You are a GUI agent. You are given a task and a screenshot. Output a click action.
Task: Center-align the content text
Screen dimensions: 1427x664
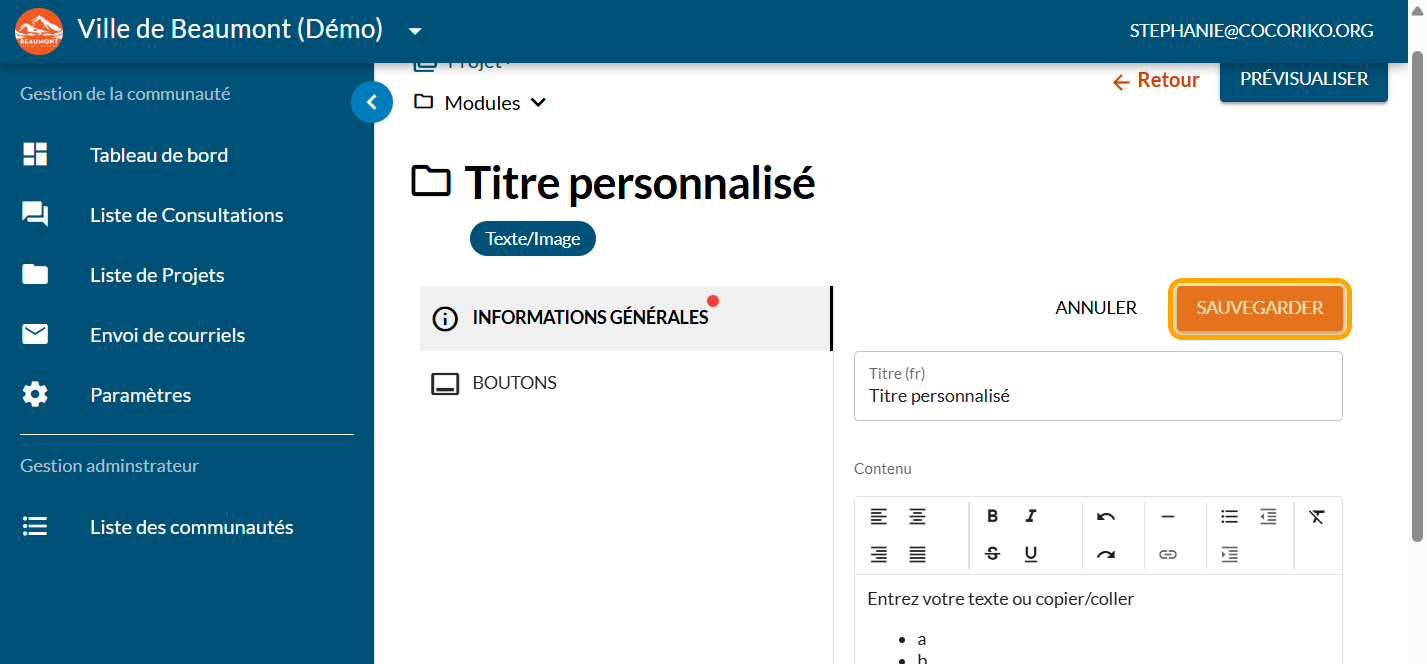click(x=916, y=516)
